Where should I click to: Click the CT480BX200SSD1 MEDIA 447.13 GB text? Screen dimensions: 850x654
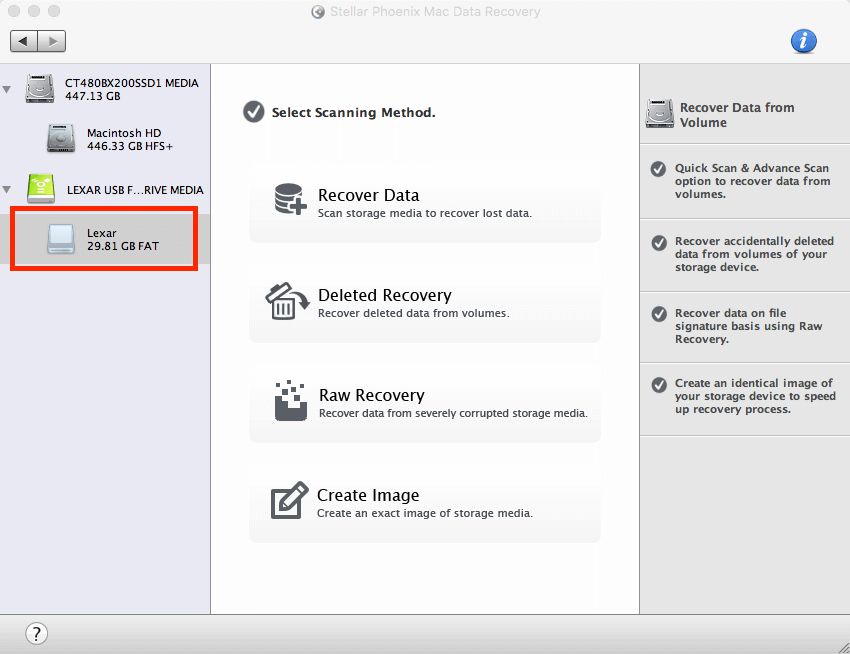131,89
